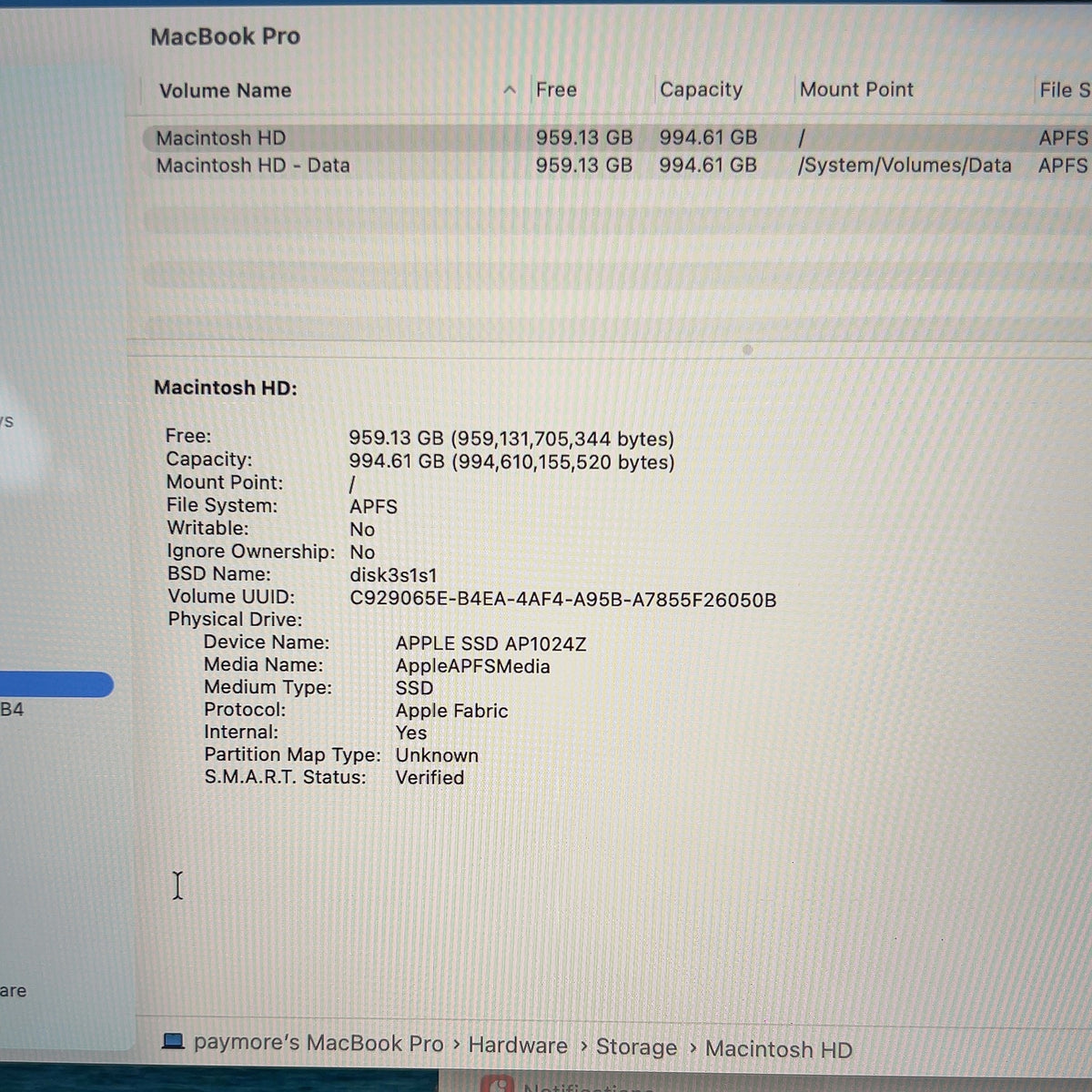Click the laptop icon in the path bar
This screenshot has height=1092, width=1092.
173,1041
